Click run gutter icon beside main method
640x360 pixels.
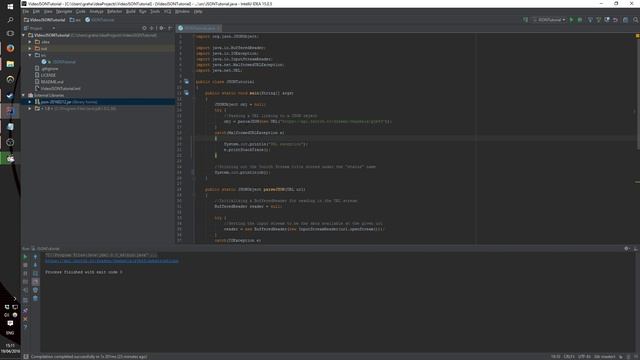click(187, 93)
